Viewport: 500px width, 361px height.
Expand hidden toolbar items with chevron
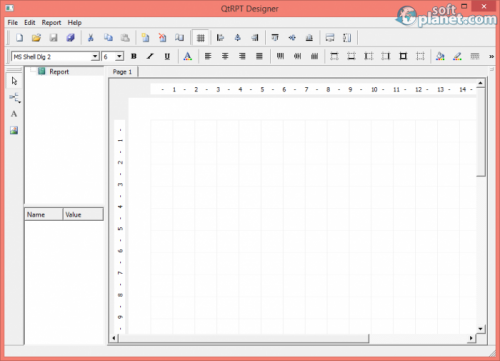pyautogui.click(x=491, y=57)
